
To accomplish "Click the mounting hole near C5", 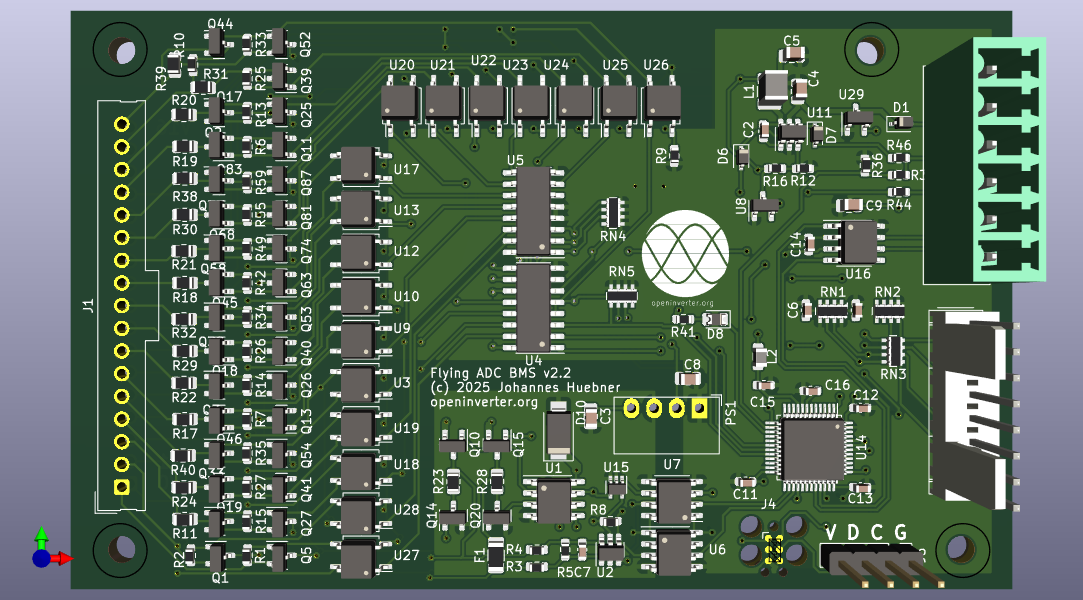I will pos(870,50).
